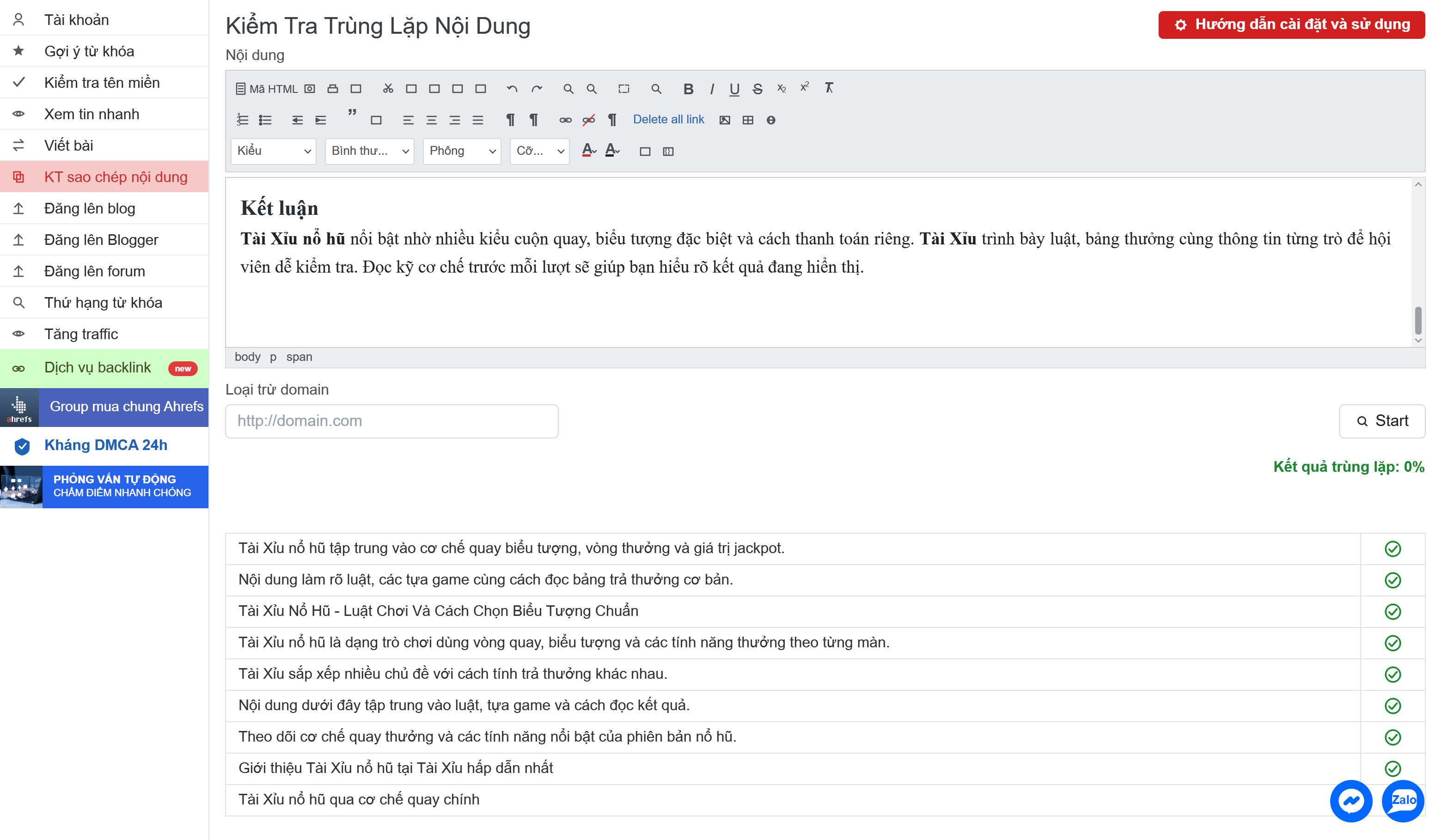Open the Bình thư... paragraph format dropdown
The image size is (1442, 840).
pos(369,151)
